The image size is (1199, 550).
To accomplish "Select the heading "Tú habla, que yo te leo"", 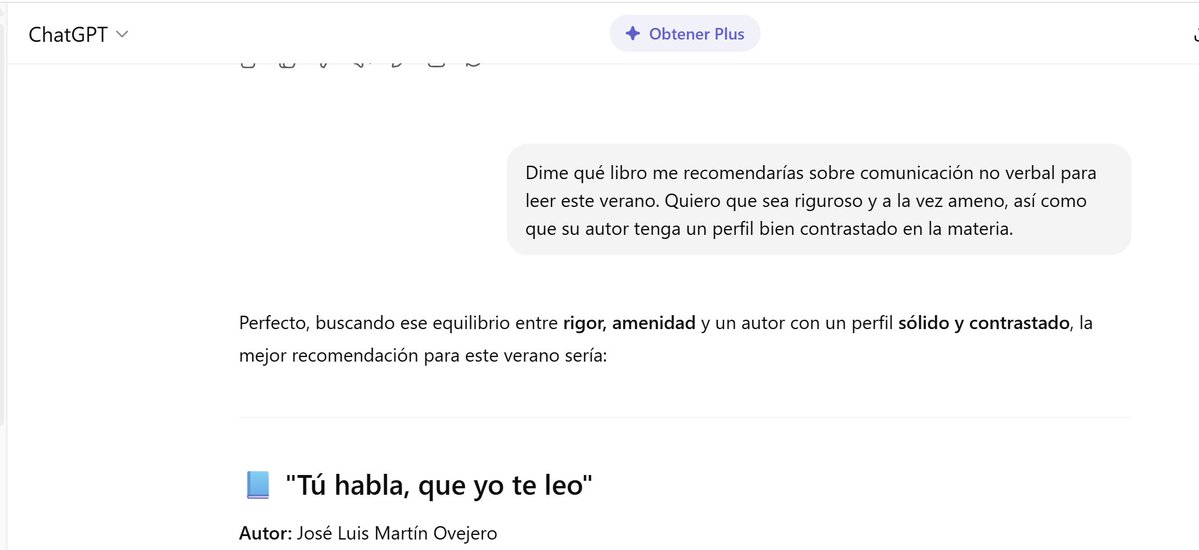I will point(439,485).
